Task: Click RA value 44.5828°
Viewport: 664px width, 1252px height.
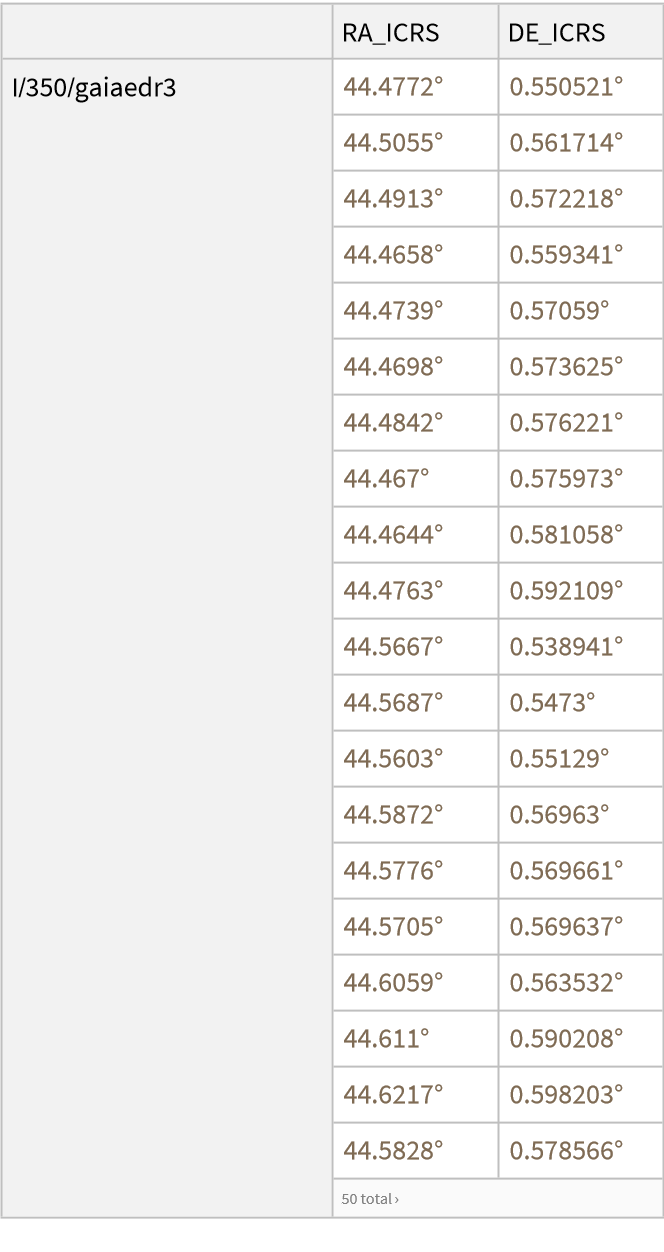Action: point(393,1151)
